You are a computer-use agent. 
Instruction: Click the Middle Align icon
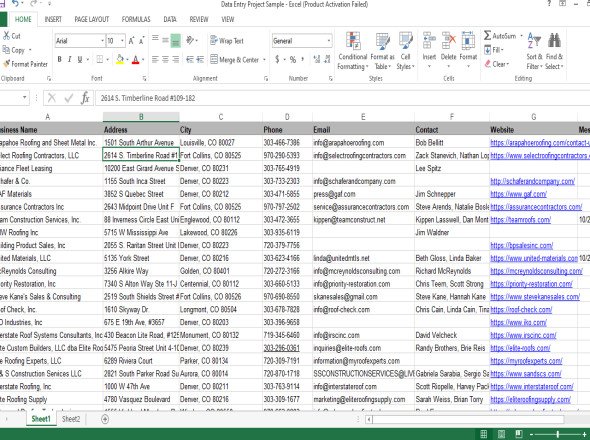tap(165, 40)
